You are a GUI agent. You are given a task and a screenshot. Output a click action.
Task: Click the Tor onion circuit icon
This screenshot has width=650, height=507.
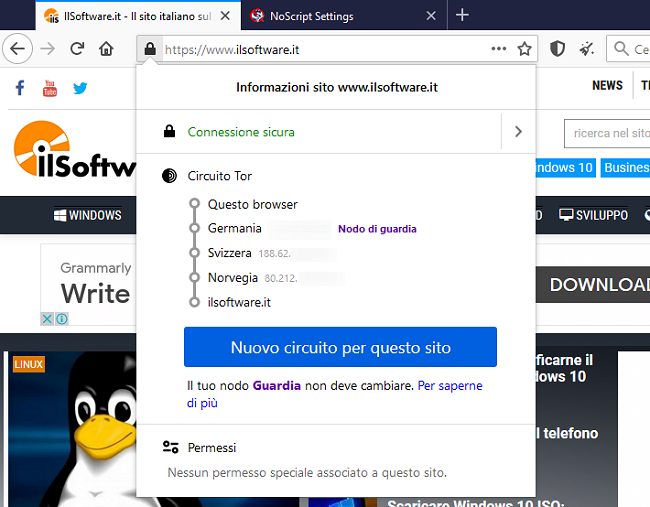pyautogui.click(x=169, y=176)
